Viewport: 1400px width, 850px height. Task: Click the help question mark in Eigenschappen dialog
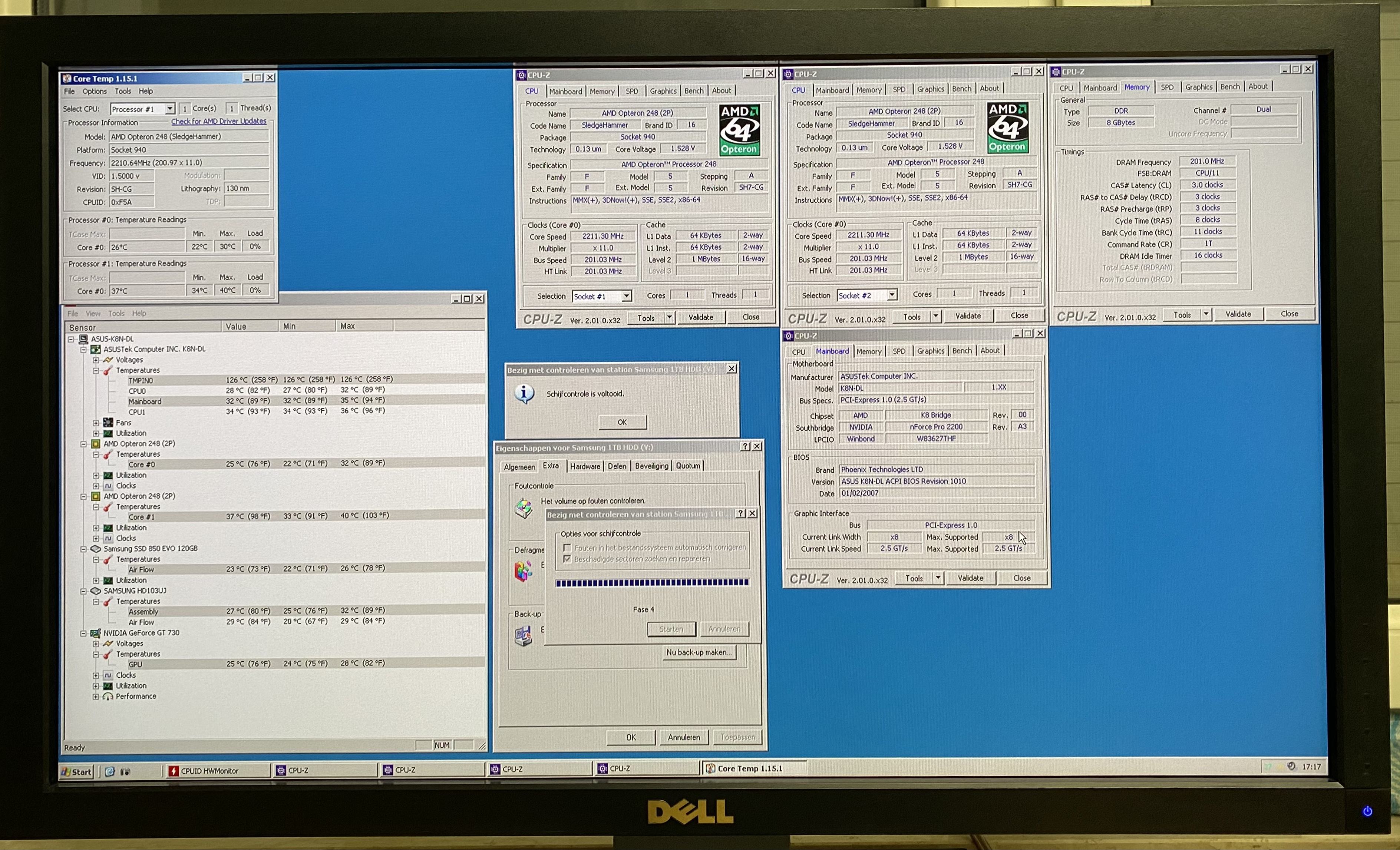(746, 447)
